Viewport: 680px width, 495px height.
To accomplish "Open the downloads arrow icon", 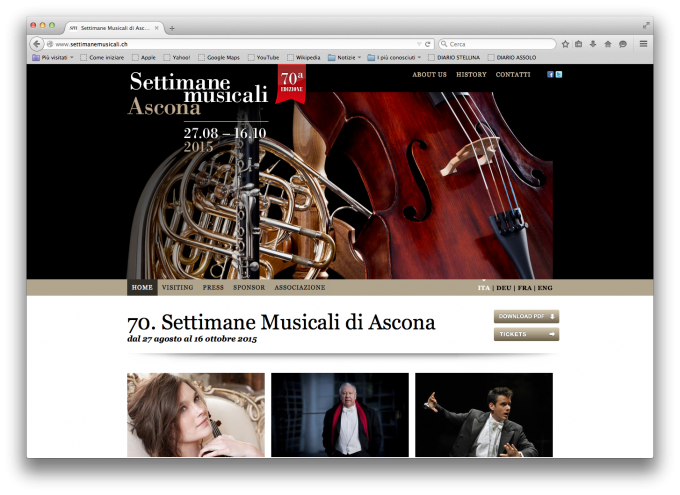I will click(x=593, y=44).
